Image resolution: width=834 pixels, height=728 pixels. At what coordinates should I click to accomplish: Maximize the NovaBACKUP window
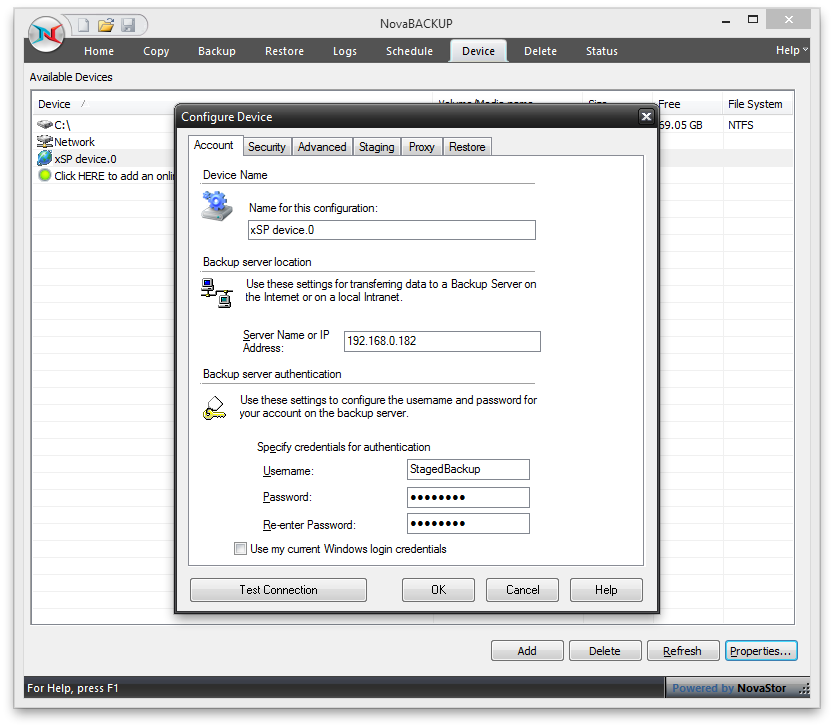[753, 20]
